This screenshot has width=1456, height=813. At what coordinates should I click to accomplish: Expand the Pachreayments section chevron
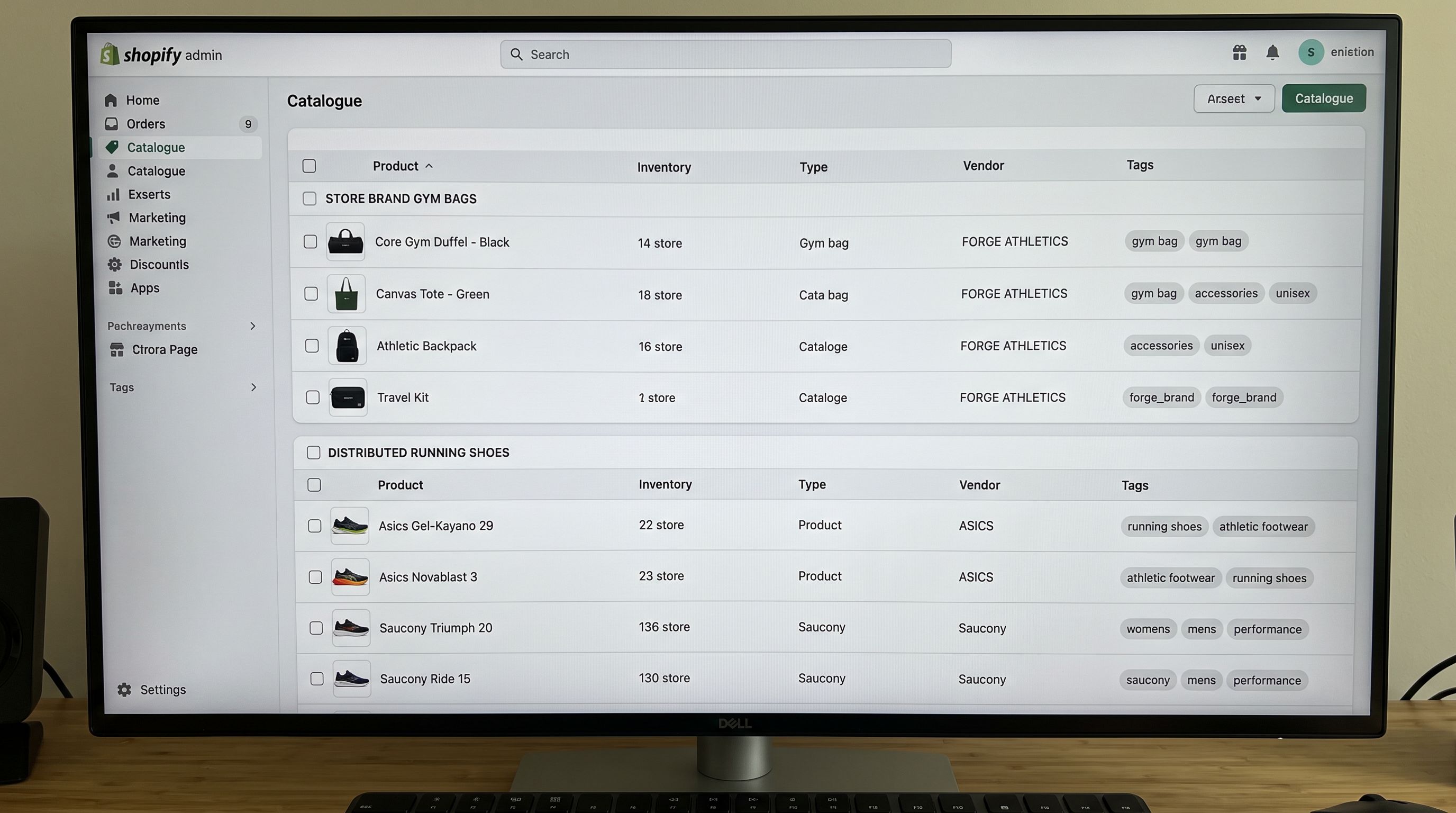[x=253, y=326]
